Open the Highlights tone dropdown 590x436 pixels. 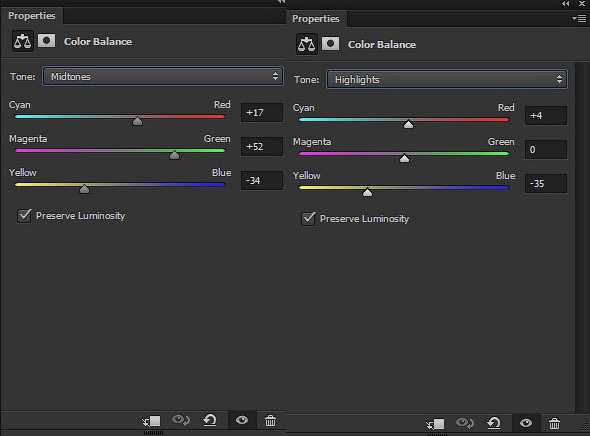pos(447,79)
